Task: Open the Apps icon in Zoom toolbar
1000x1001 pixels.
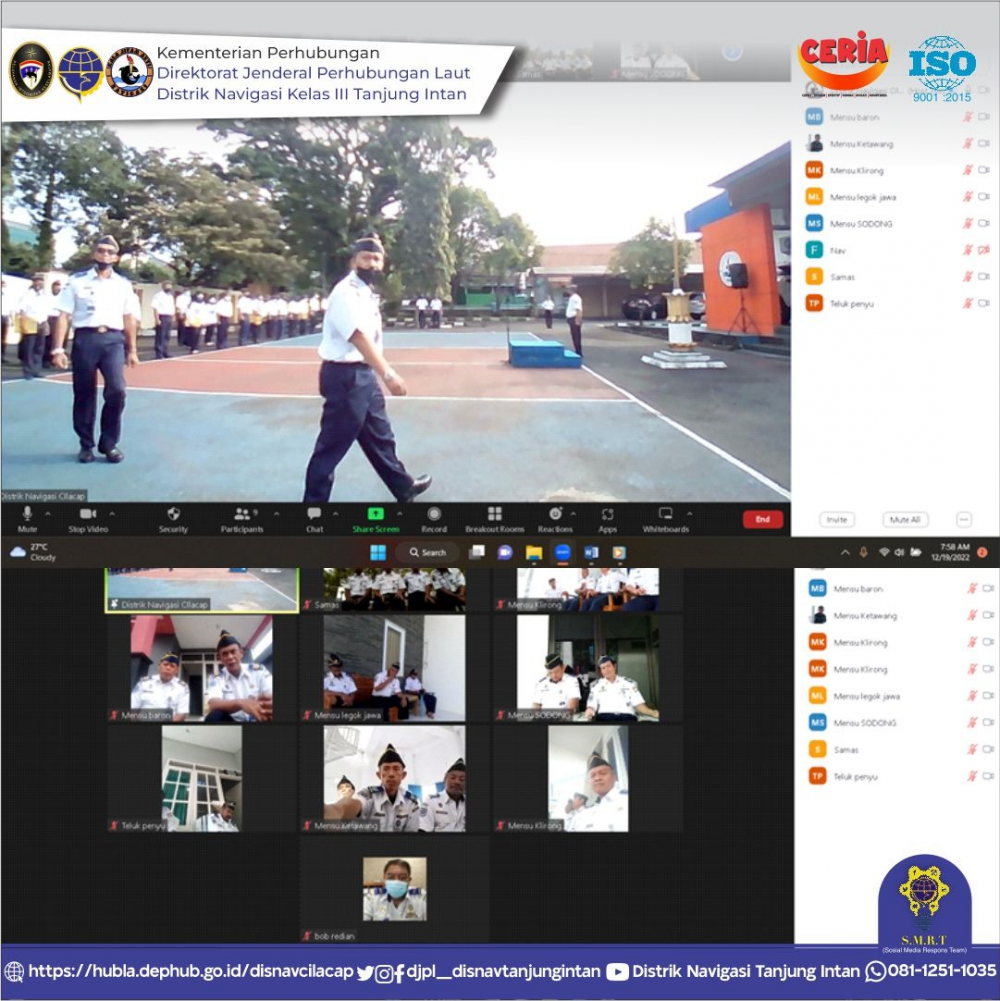Action: pos(607,515)
